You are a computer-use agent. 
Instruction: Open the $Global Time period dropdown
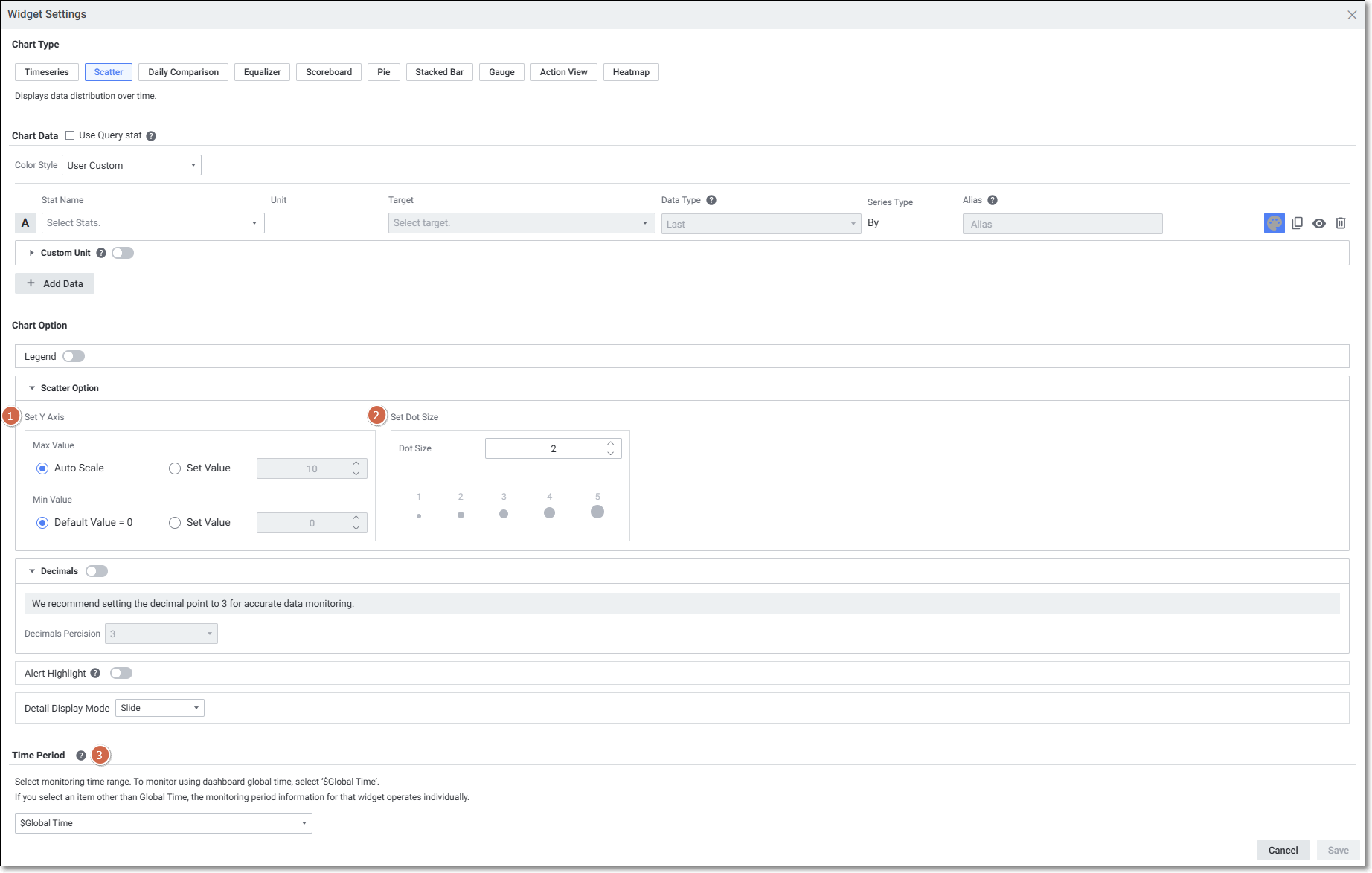pyautogui.click(x=163, y=823)
